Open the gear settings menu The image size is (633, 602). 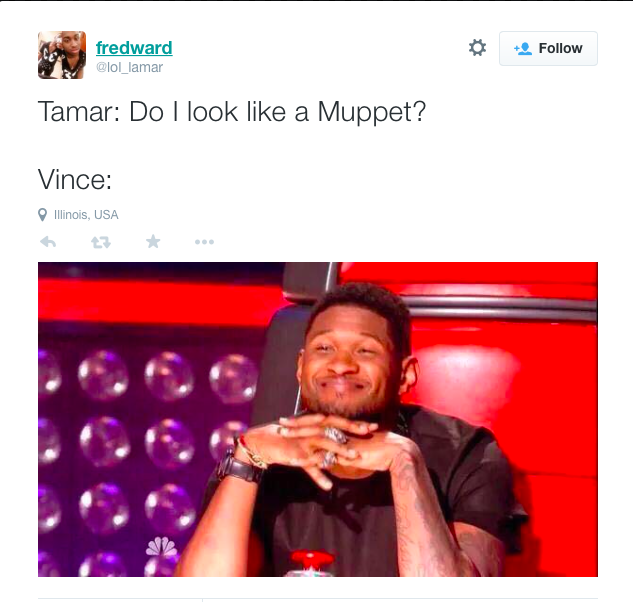click(477, 48)
